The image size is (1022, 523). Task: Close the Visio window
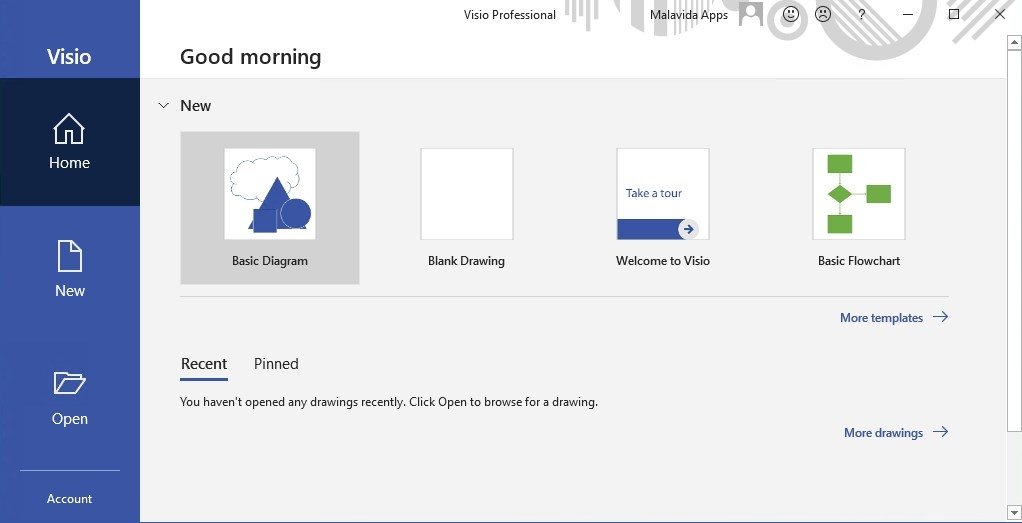[x=999, y=14]
